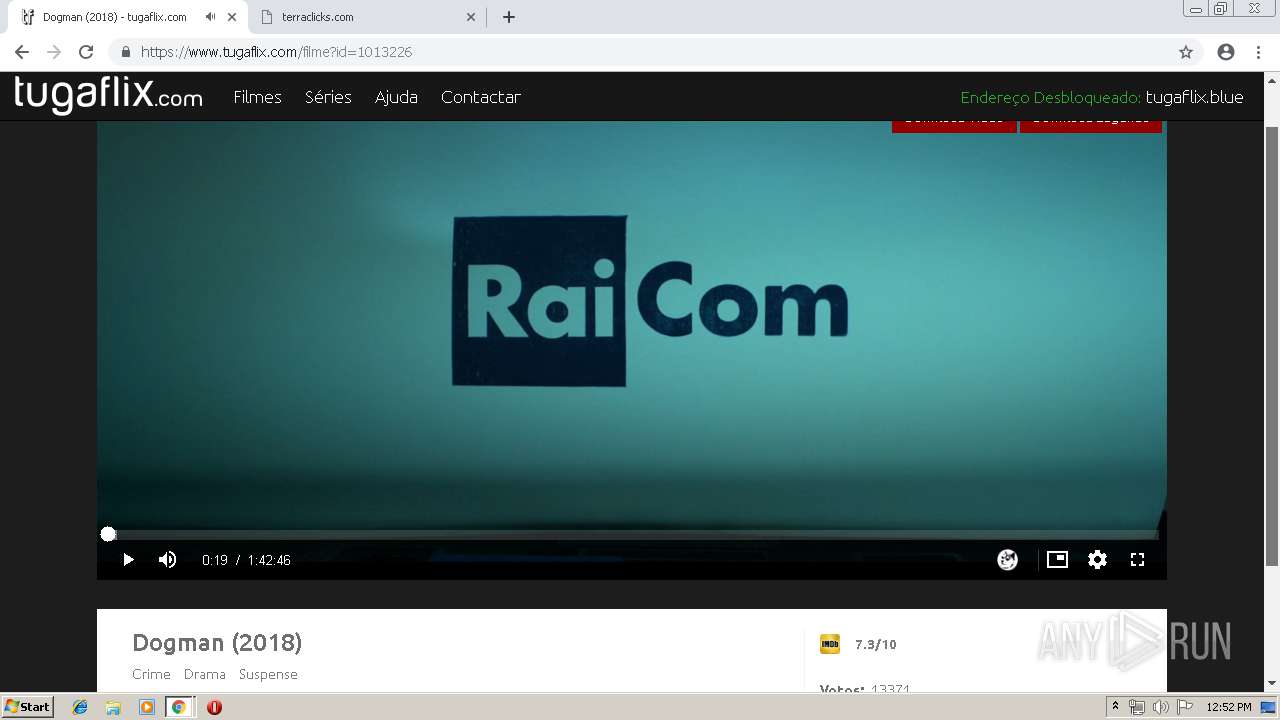Open the Windows Start menu
Screen dimensions: 1280x720
[28, 707]
